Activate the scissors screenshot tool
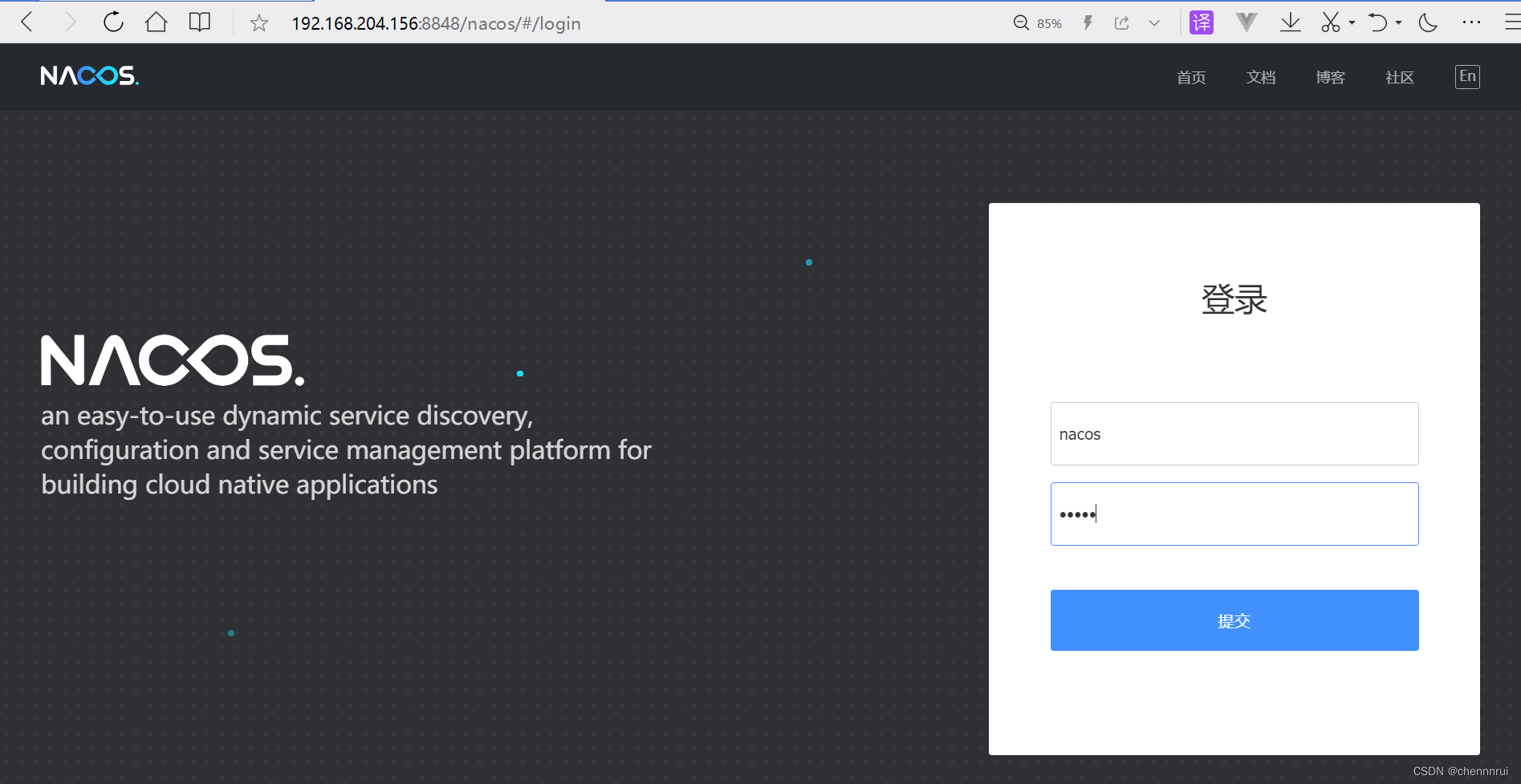The image size is (1521, 784). (x=1331, y=22)
